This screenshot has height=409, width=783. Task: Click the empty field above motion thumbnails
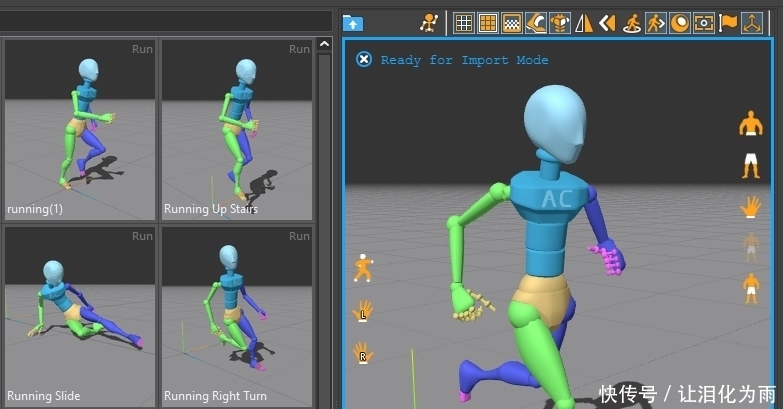click(165, 22)
